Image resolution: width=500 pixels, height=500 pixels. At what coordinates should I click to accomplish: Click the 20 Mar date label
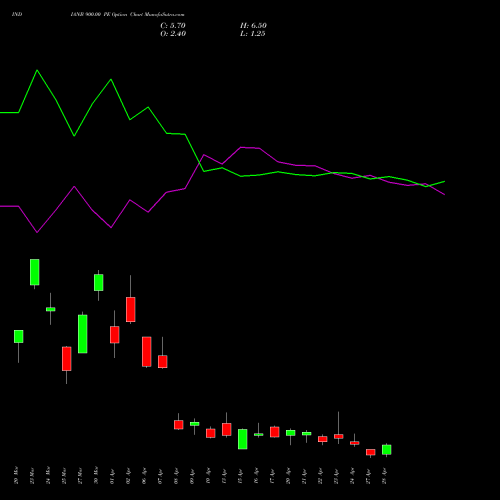[16, 475]
